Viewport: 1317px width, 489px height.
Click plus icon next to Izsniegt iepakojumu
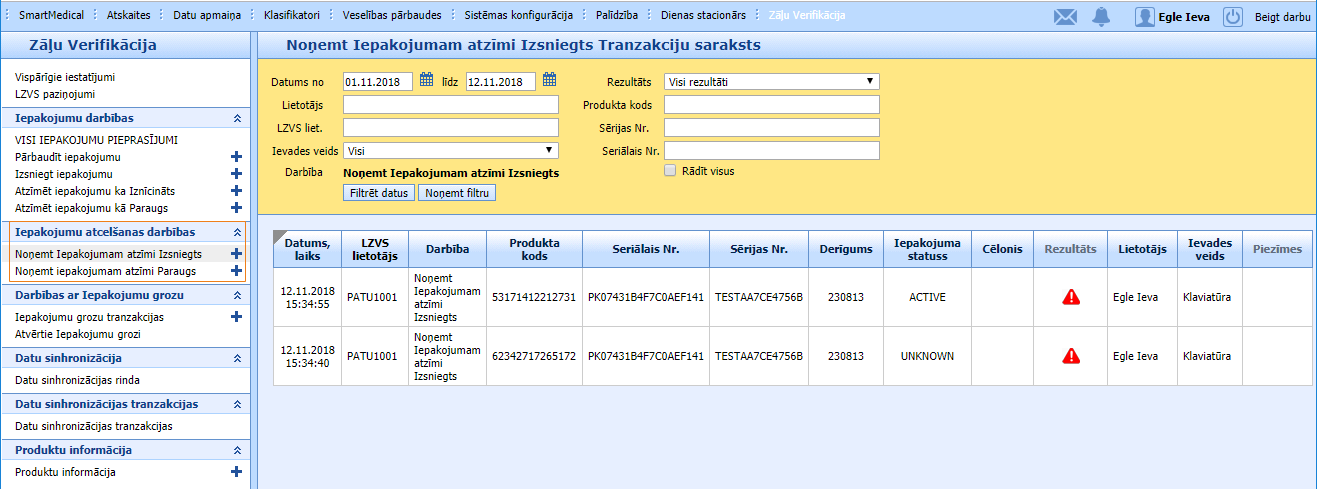pyautogui.click(x=236, y=174)
